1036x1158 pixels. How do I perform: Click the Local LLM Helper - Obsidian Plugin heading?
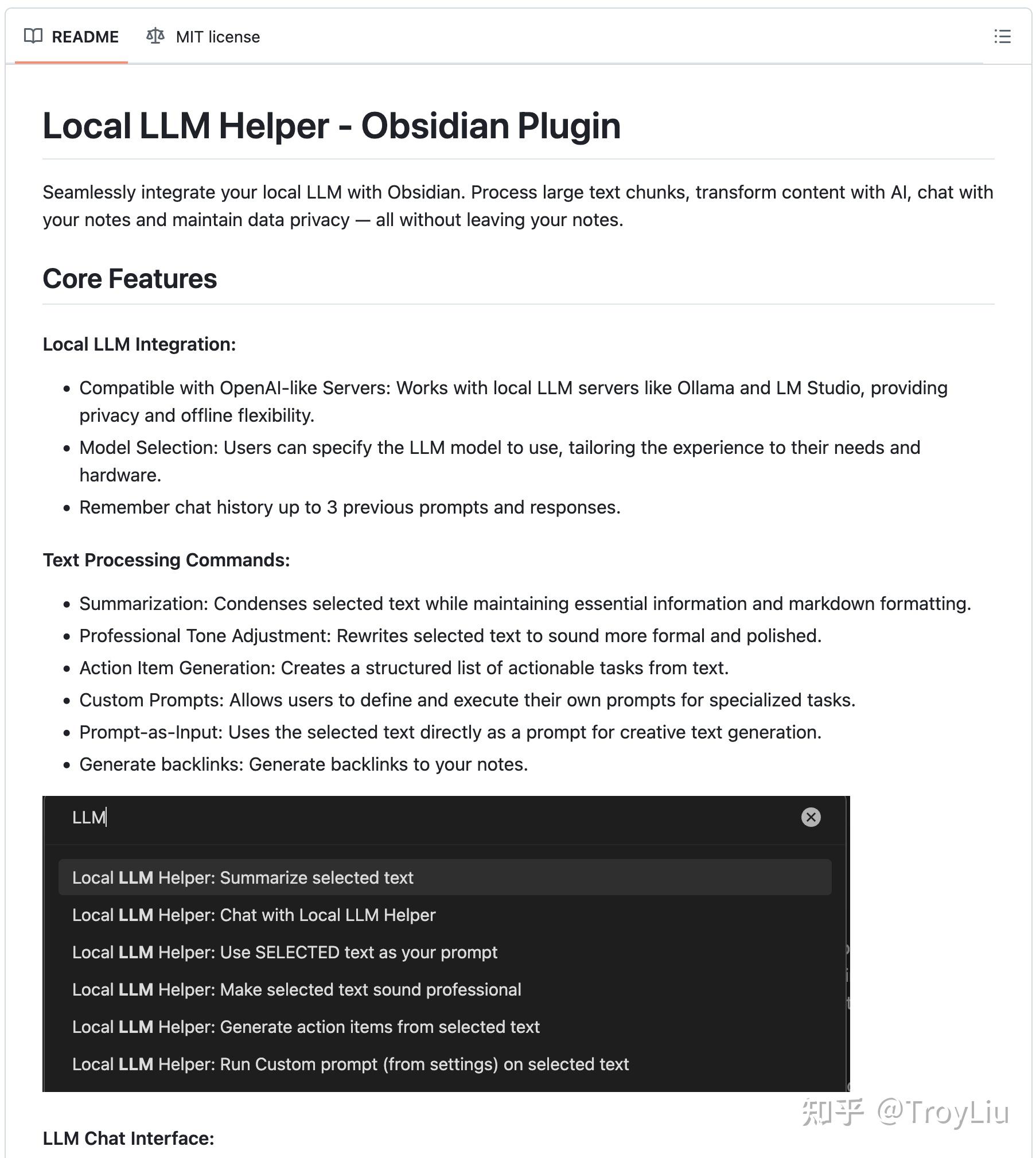pos(332,126)
